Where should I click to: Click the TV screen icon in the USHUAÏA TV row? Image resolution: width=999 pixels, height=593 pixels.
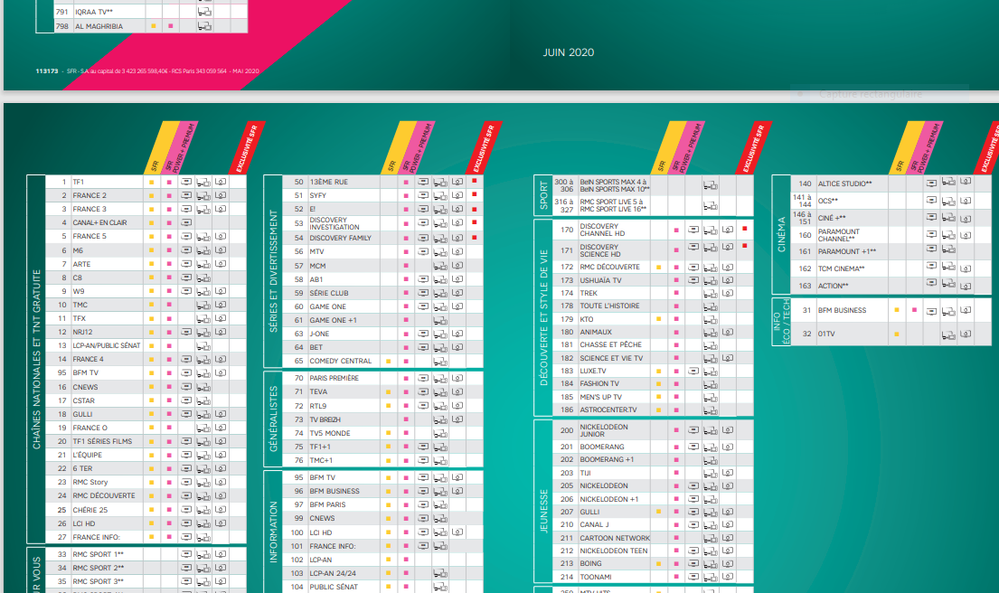(x=694, y=280)
